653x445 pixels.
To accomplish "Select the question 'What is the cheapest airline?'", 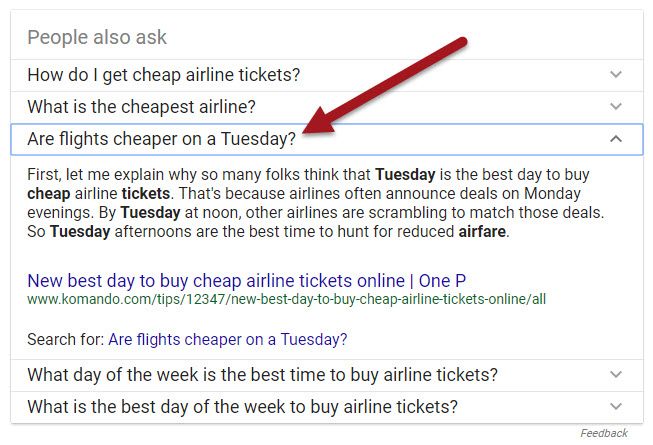I will click(x=142, y=106).
